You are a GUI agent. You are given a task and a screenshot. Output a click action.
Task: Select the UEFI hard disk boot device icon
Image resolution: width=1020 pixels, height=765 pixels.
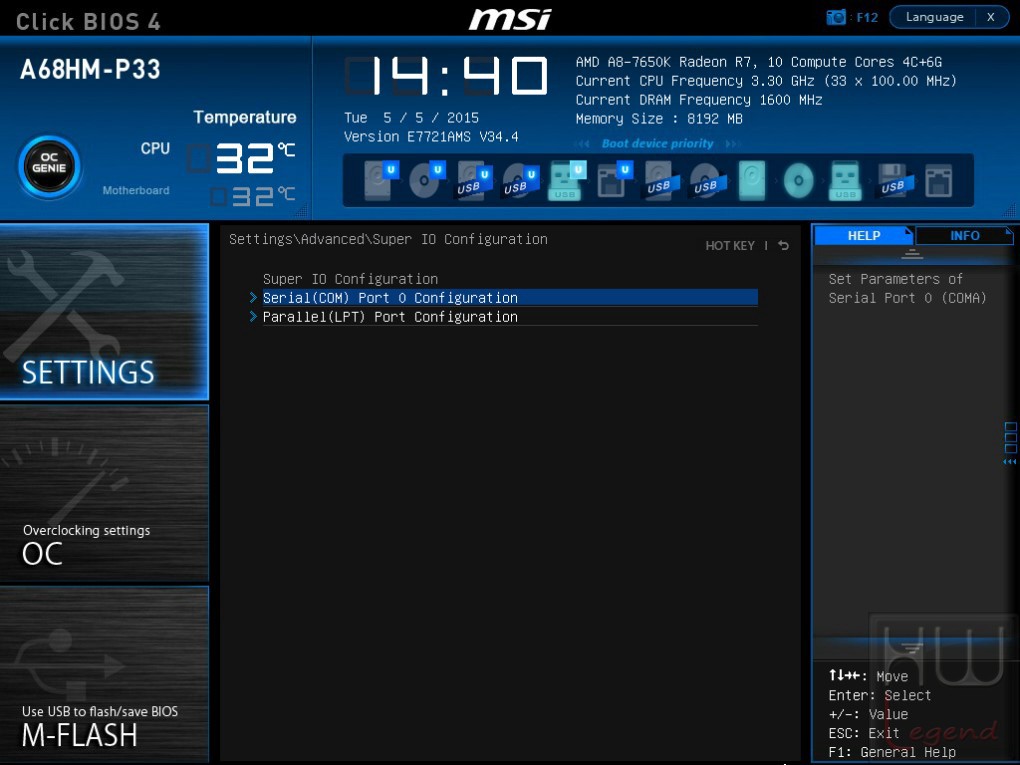click(380, 180)
